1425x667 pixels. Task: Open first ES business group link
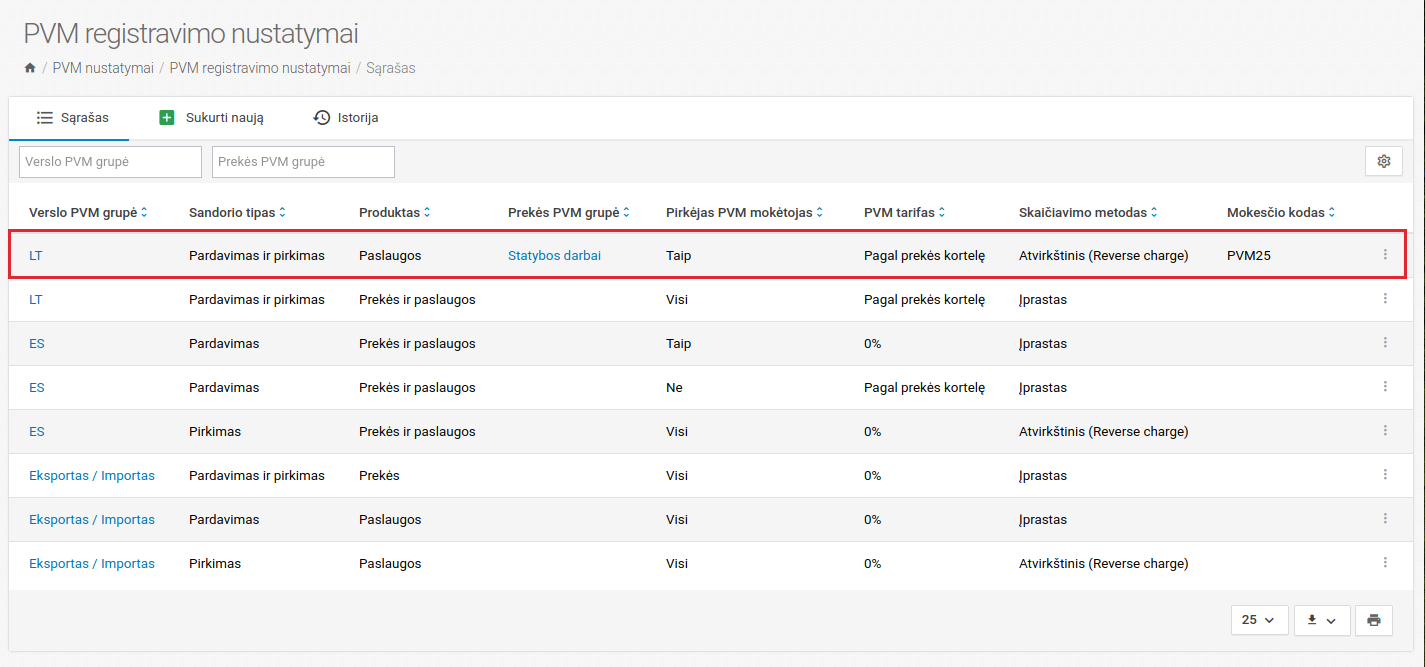point(37,343)
